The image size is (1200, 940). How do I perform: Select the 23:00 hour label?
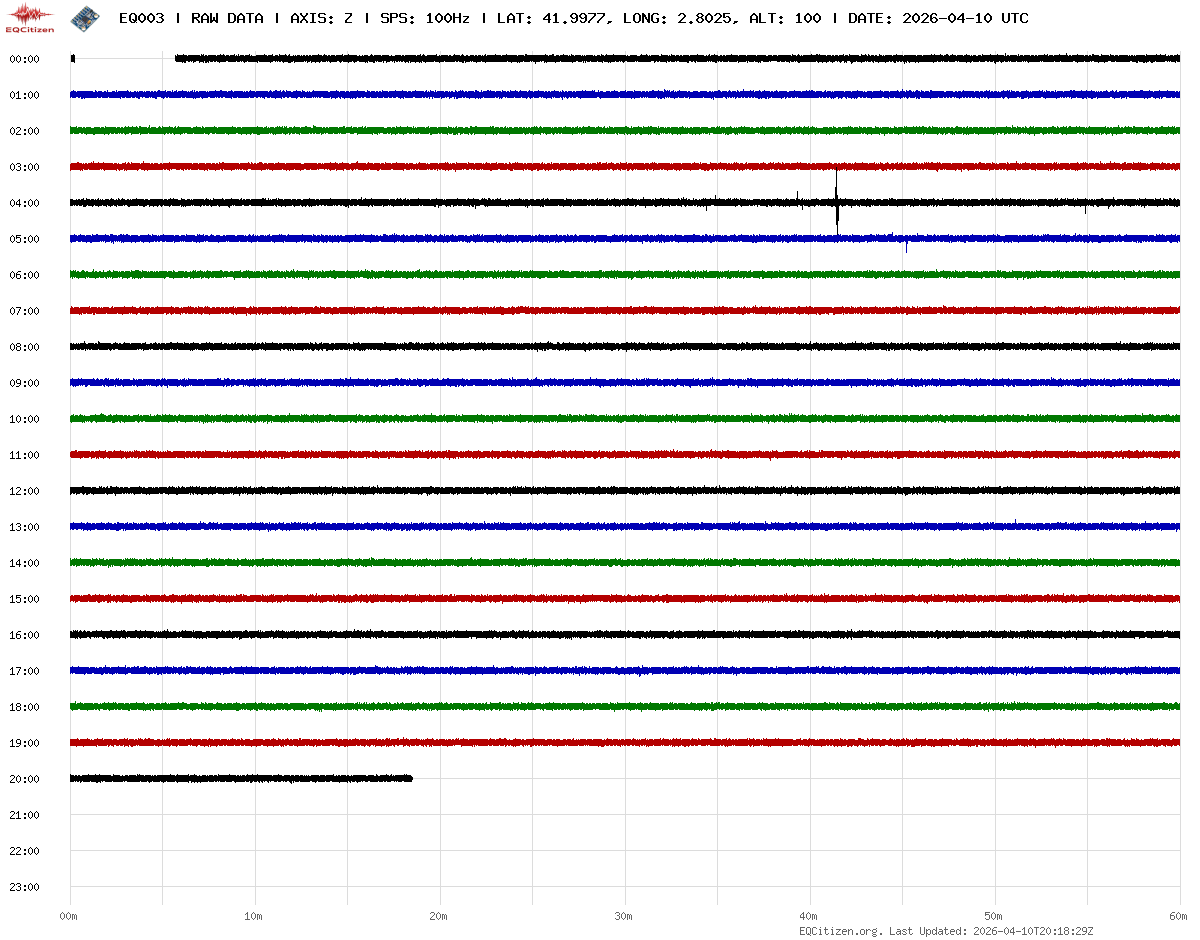pyautogui.click(x=24, y=887)
